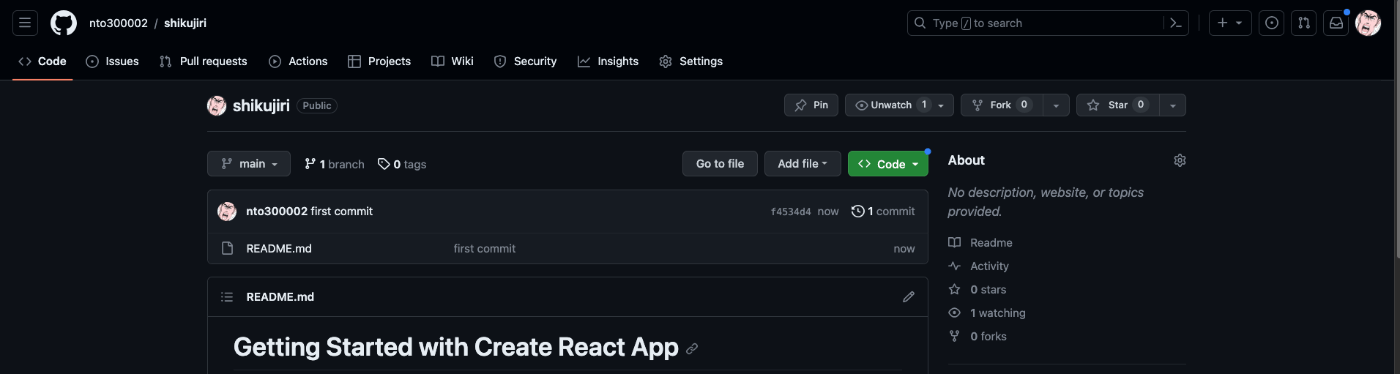Image resolution: width=1400 pixels, height=374 pixels.
Task: Jump to Readme in About sidebar
Action: coord(980,243)
